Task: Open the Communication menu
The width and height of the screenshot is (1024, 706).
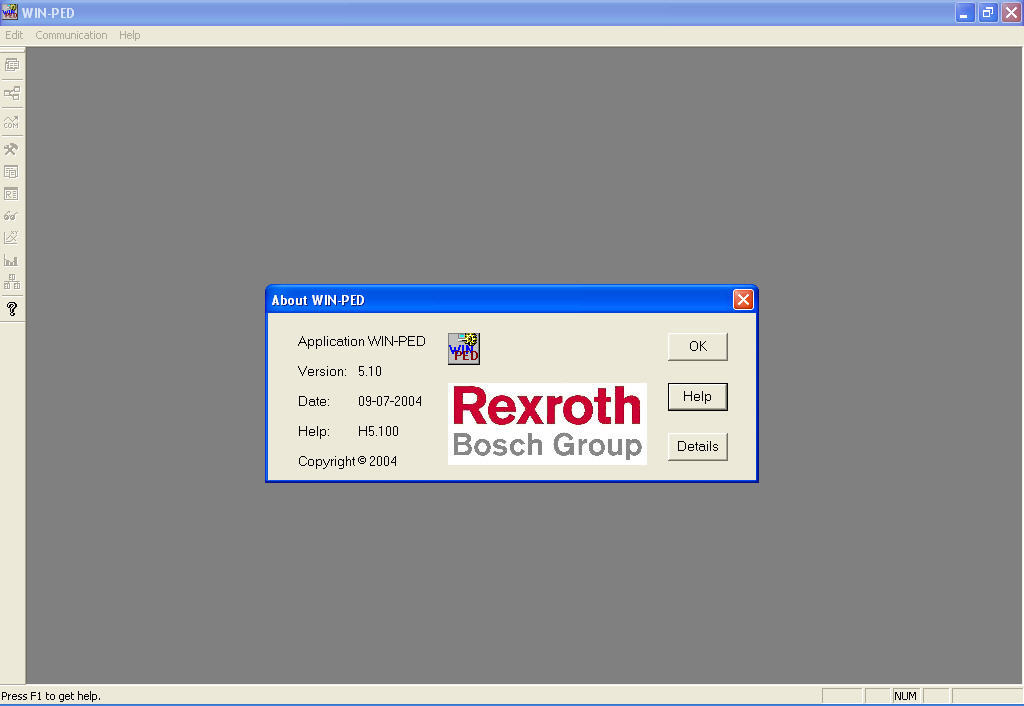Action: tap(70, 34)
